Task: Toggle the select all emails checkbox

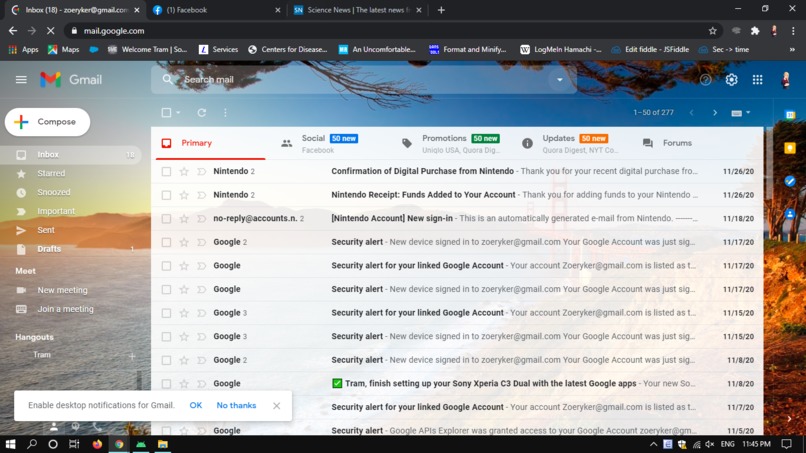Action: click(166, 113)
